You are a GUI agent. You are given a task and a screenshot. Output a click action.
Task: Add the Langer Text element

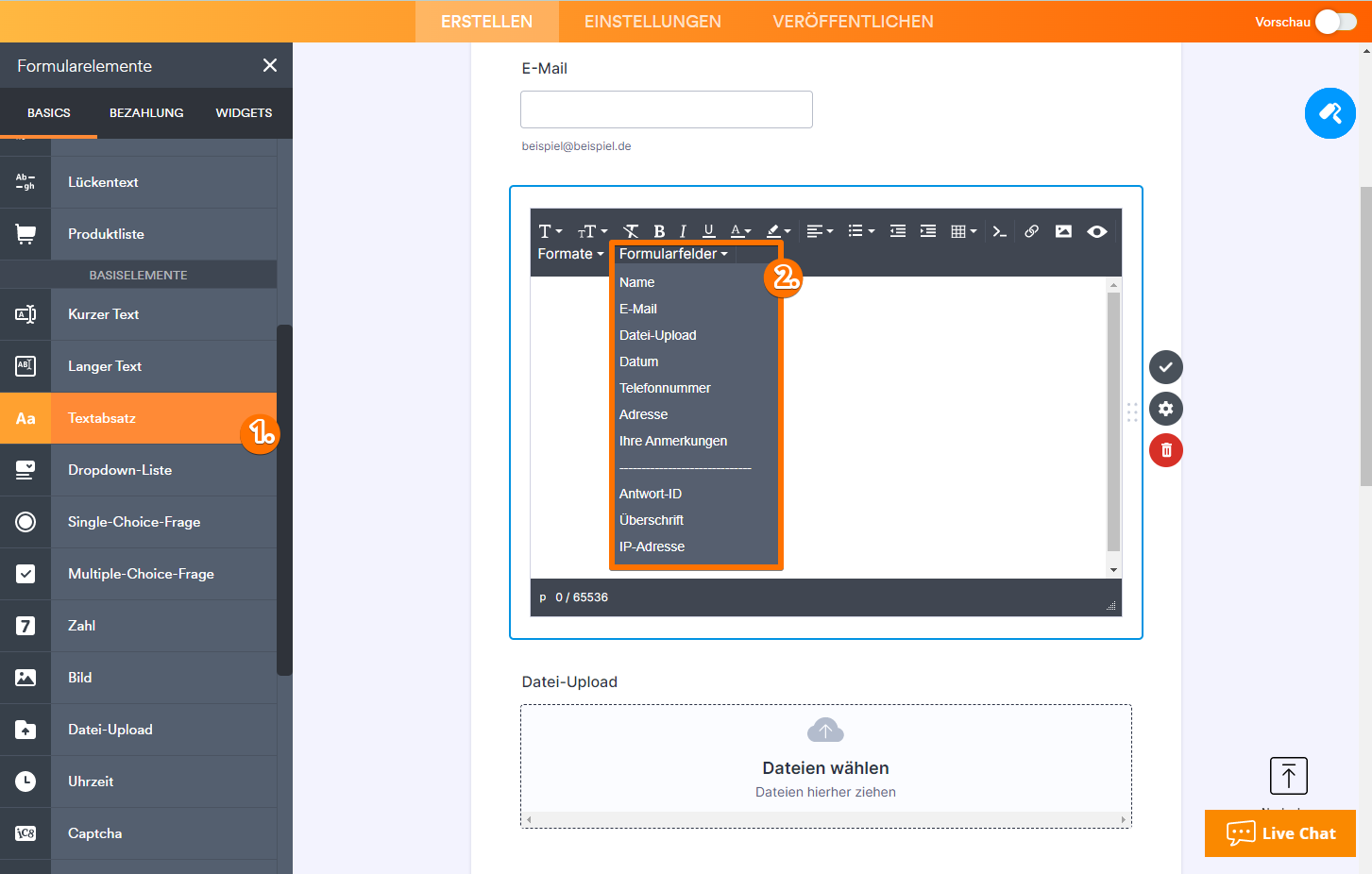click(x=139, y=366)
